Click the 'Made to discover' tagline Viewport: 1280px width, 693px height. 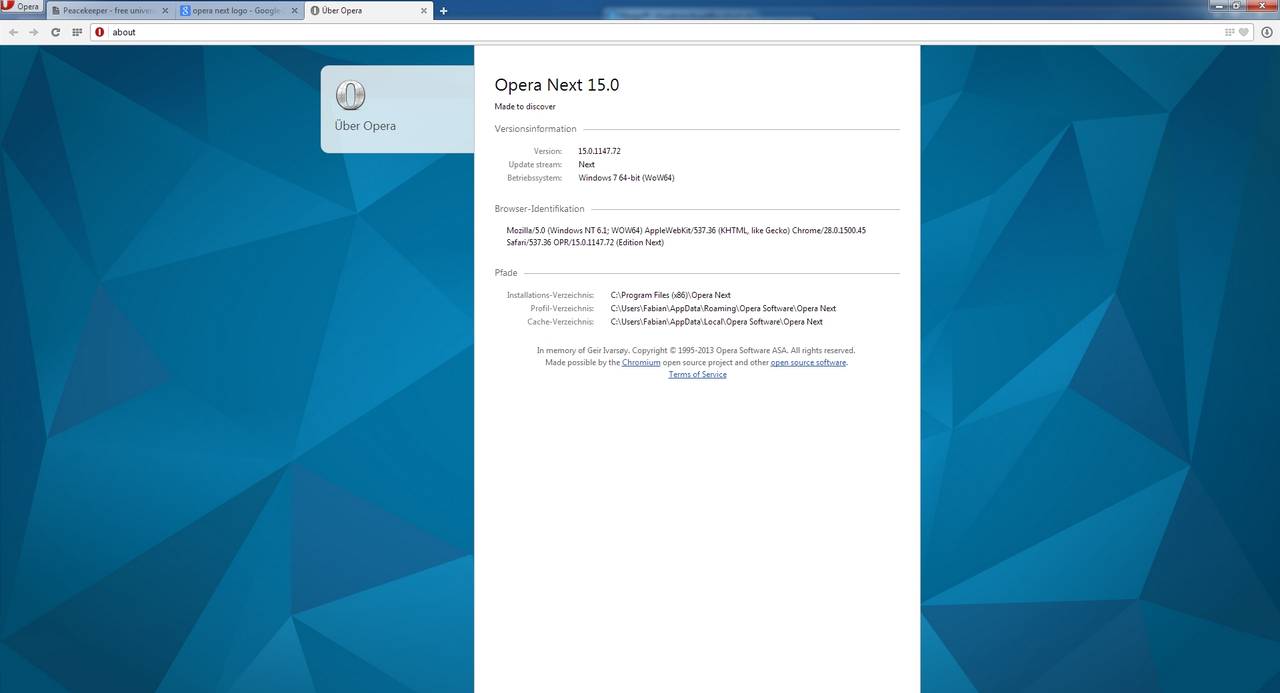[x=525, y=106]
